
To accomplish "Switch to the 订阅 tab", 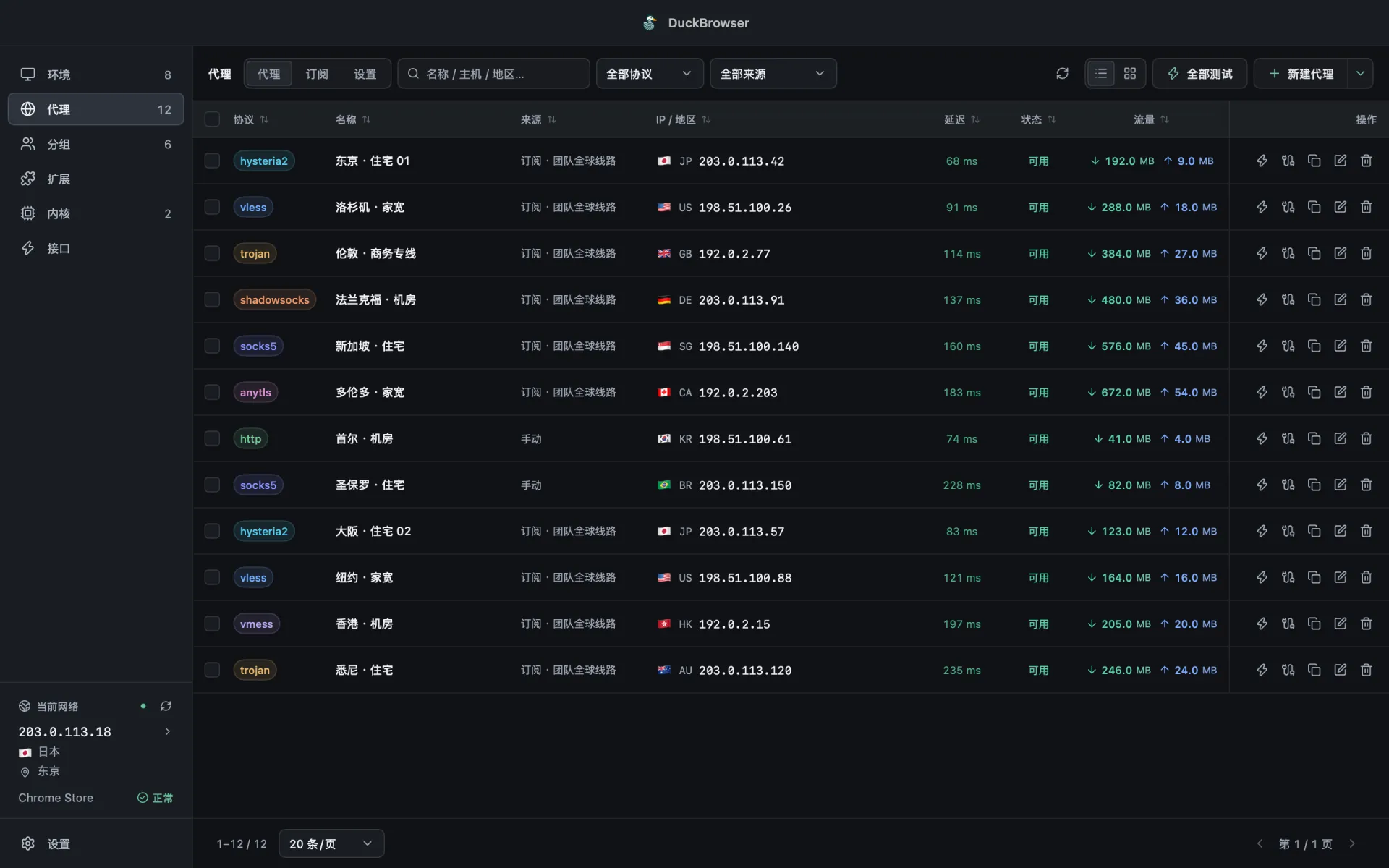I will coord(317,74).
